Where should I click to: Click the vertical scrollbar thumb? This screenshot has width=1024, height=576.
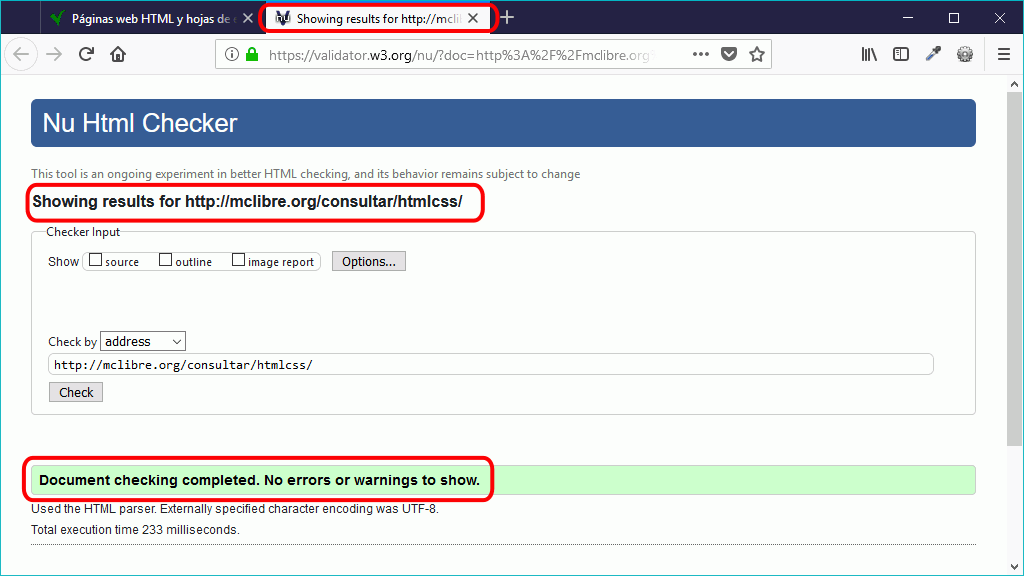1014,269
